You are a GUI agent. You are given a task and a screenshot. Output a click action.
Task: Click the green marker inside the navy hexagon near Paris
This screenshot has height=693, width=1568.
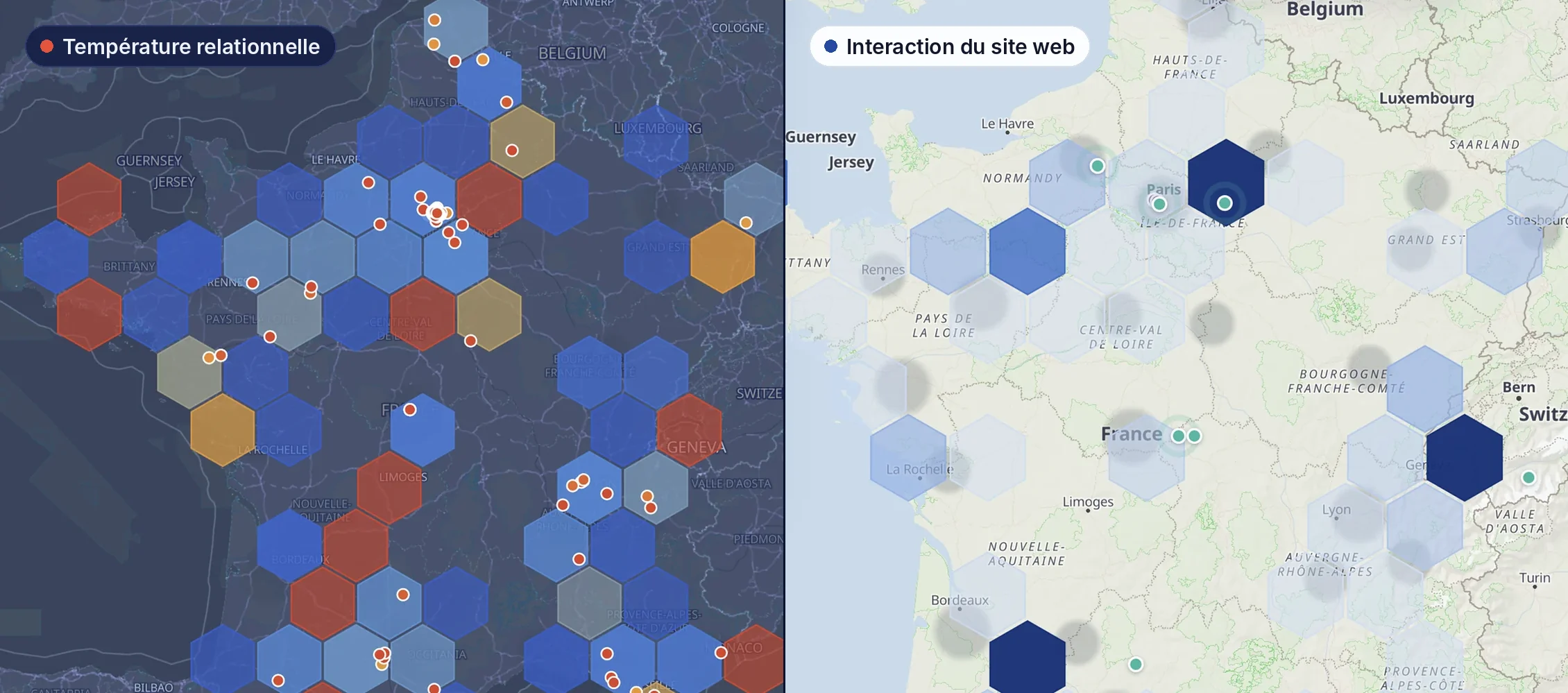[1225, 203]
